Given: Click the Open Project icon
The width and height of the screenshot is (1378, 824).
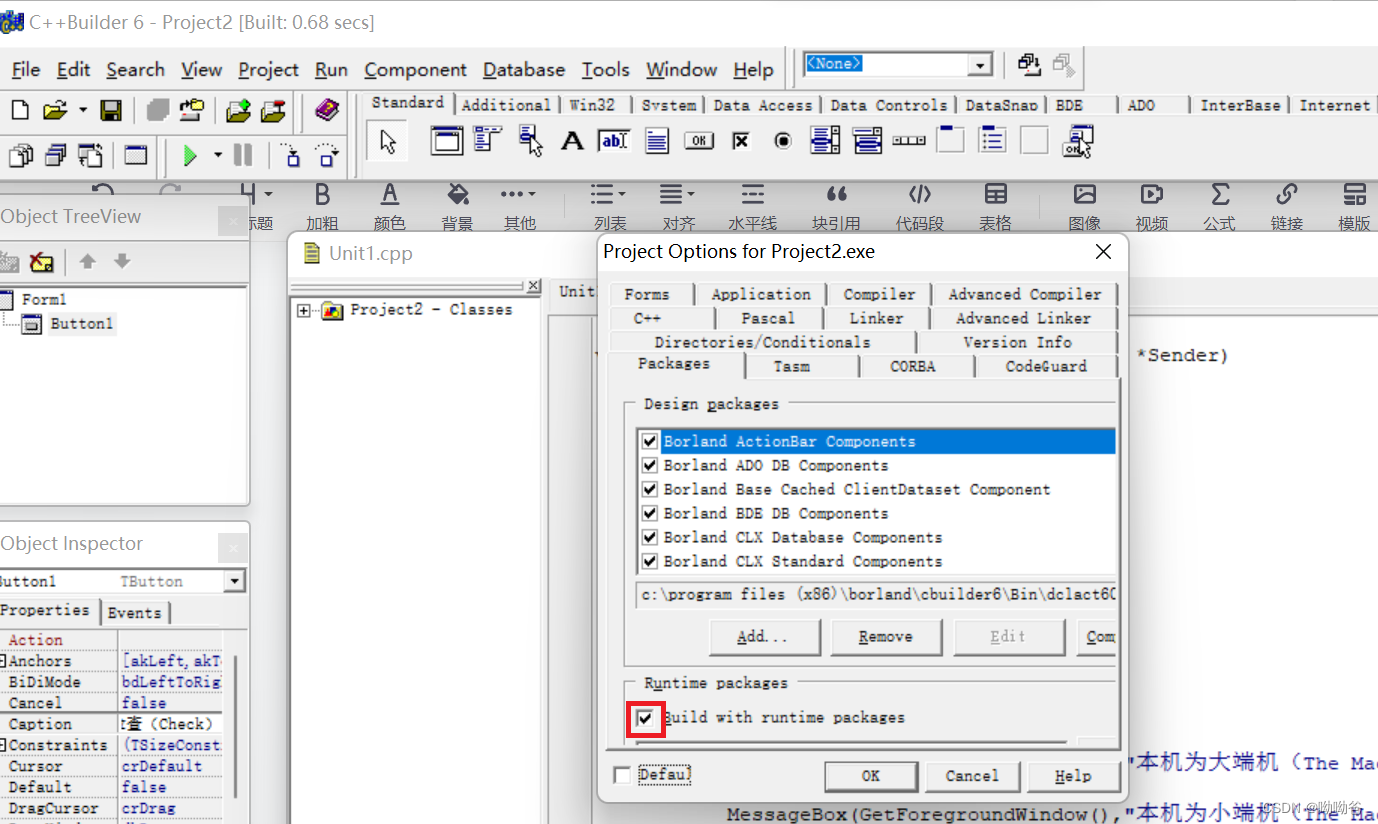Looking at the screenshot, I should (x=192, y=110).
